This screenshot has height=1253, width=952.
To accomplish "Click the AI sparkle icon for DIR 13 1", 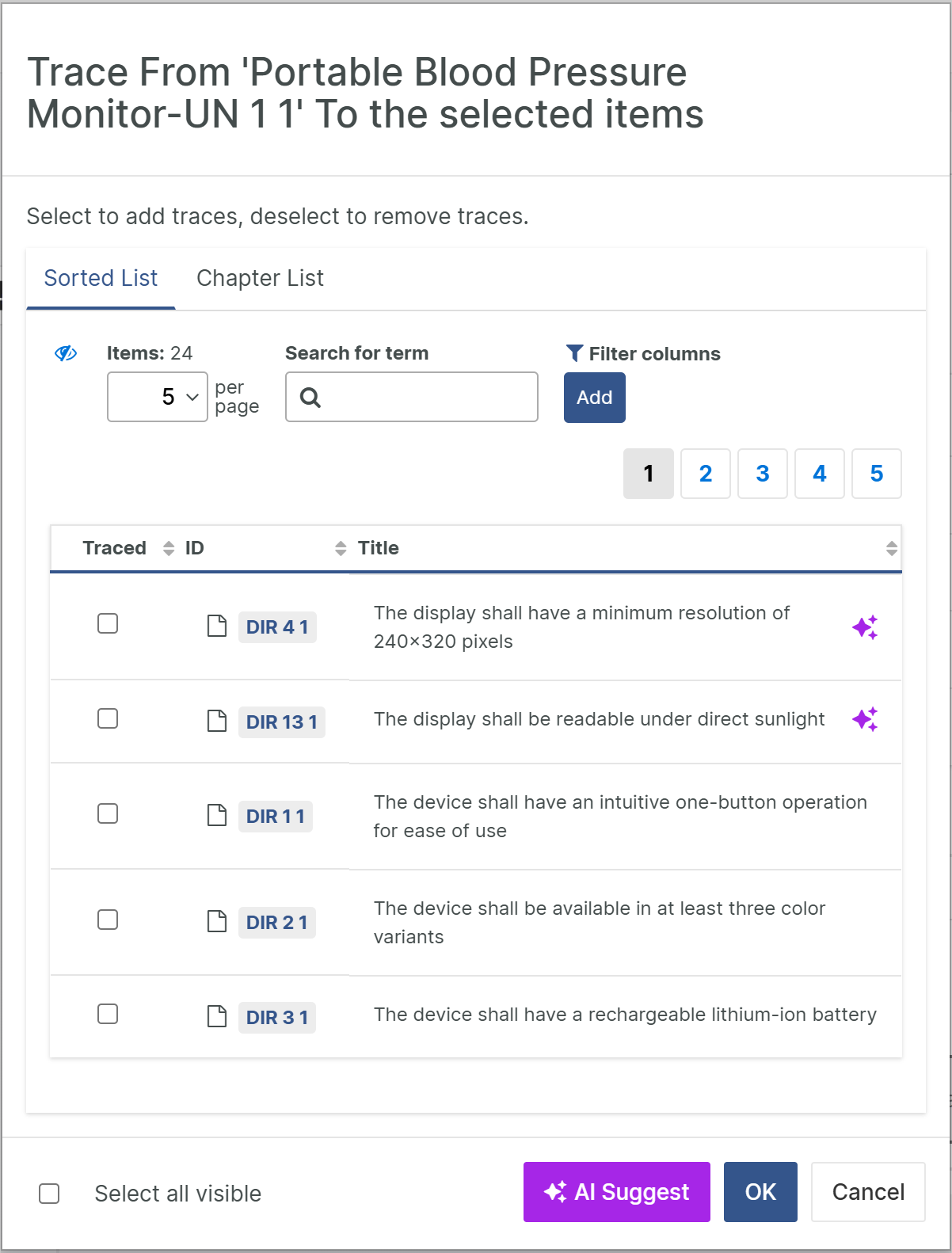I will click(864, 719).
